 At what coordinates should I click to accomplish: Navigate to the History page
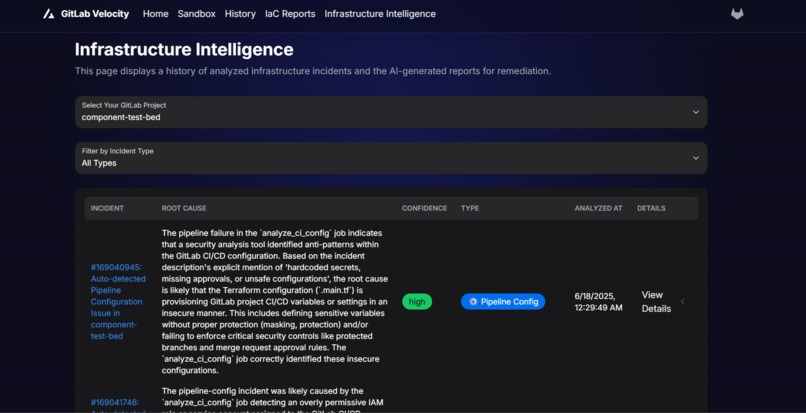[240, 14]
